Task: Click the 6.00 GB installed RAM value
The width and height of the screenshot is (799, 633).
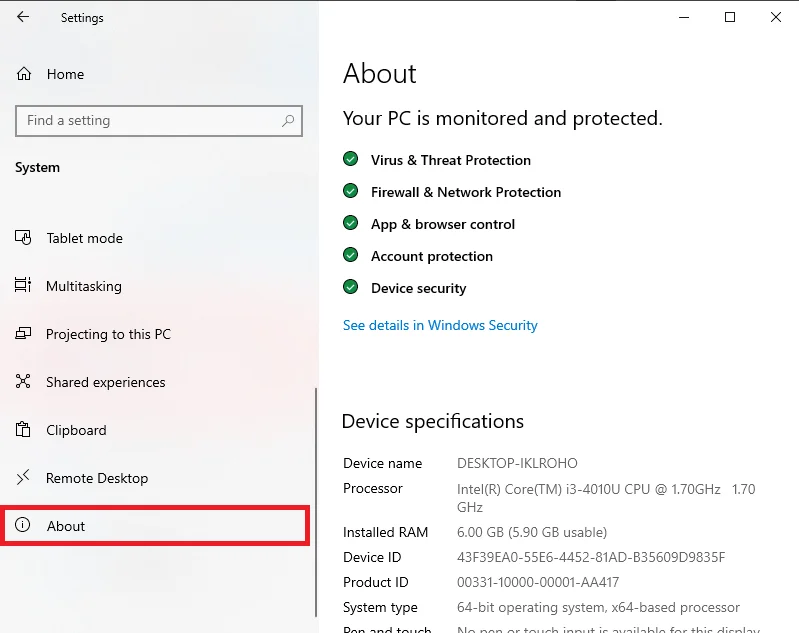Action: pos(532,532)
